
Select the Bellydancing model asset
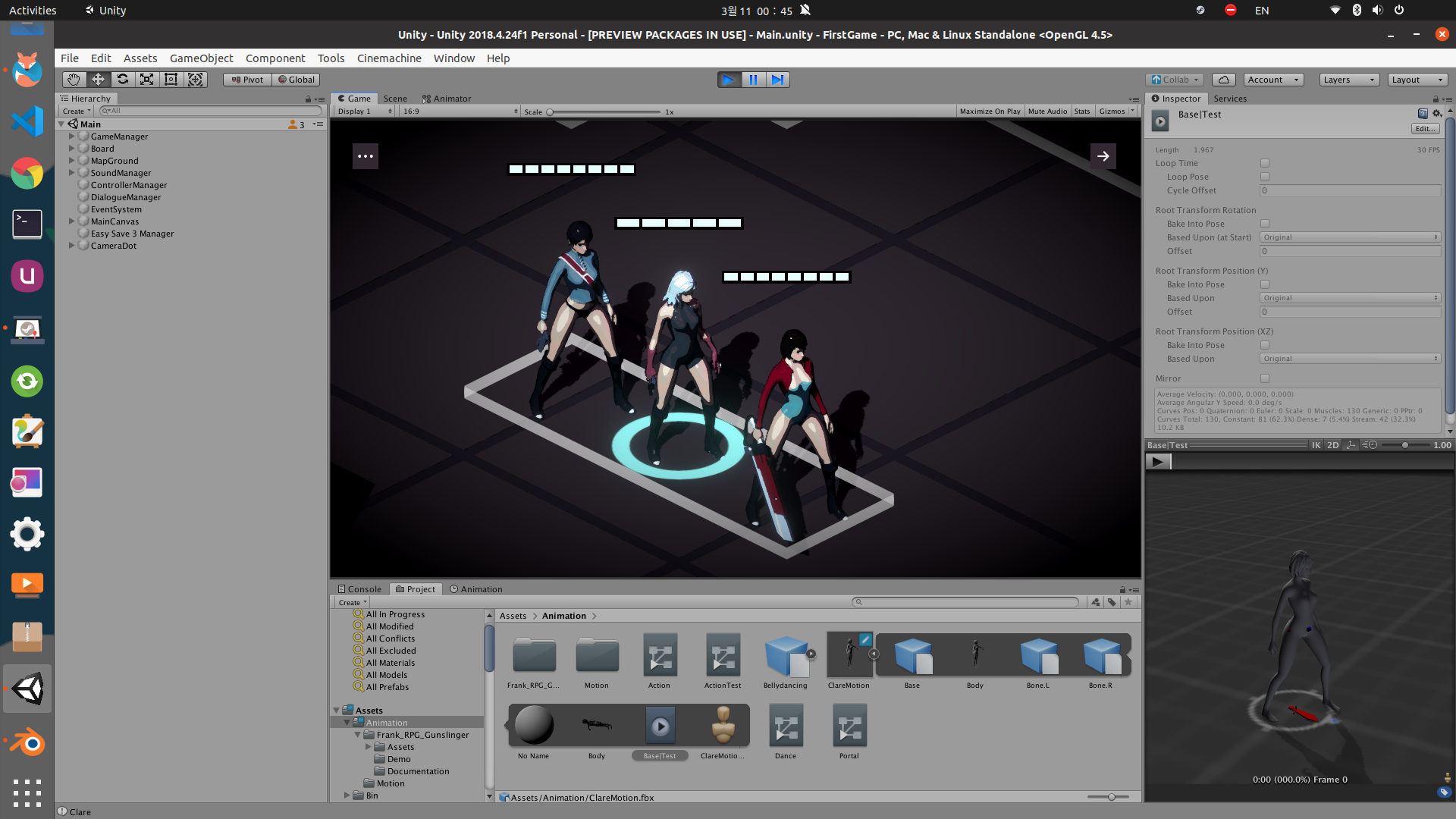point(786,661)
